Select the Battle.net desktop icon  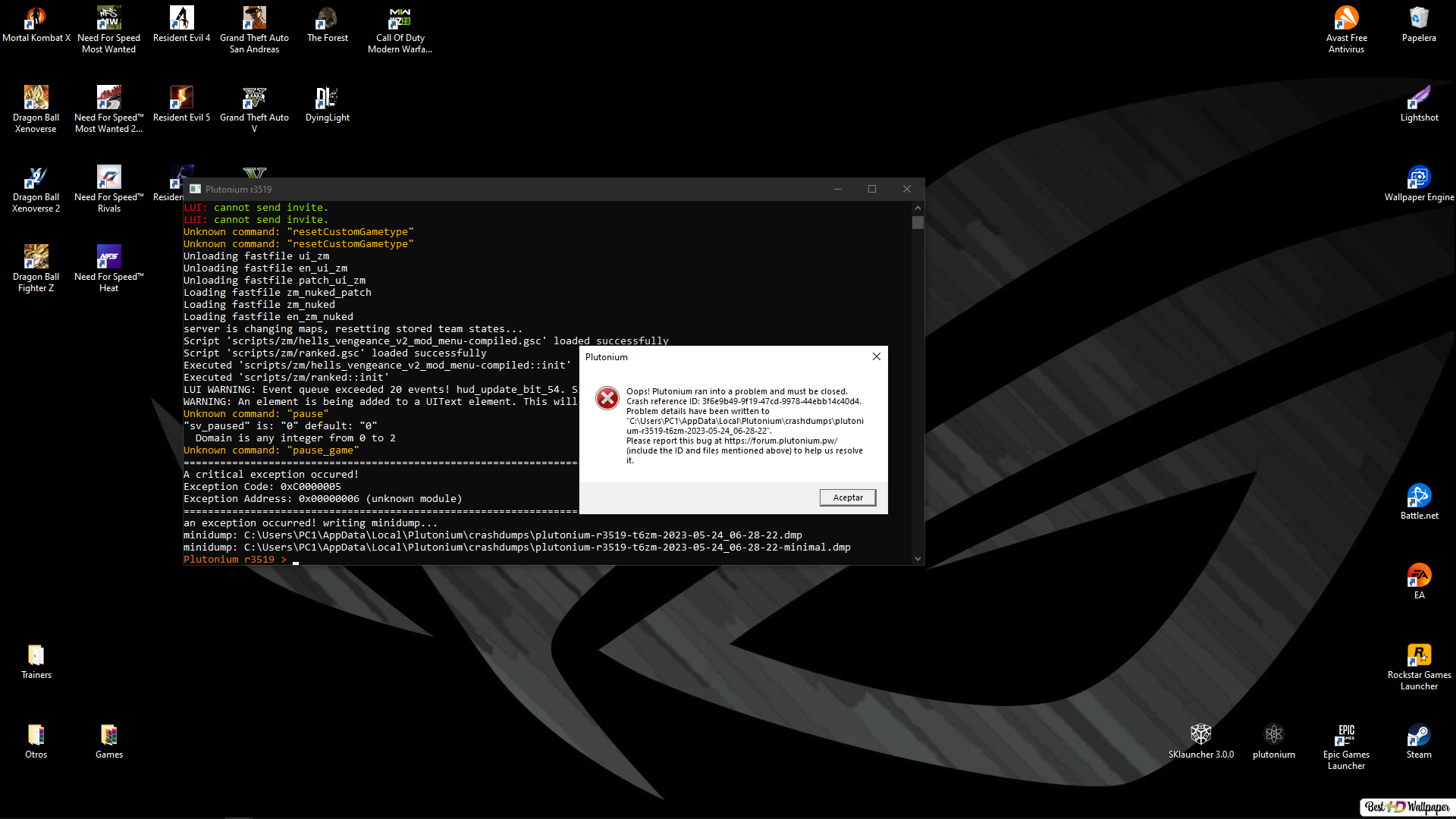1419,501
